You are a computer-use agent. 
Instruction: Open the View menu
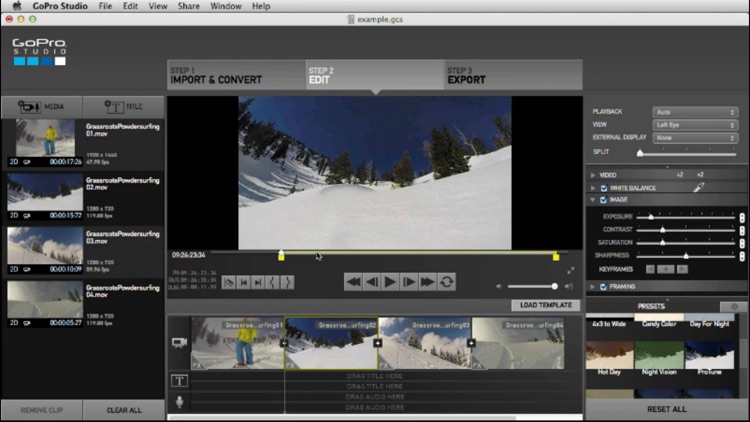coord(157,6)
